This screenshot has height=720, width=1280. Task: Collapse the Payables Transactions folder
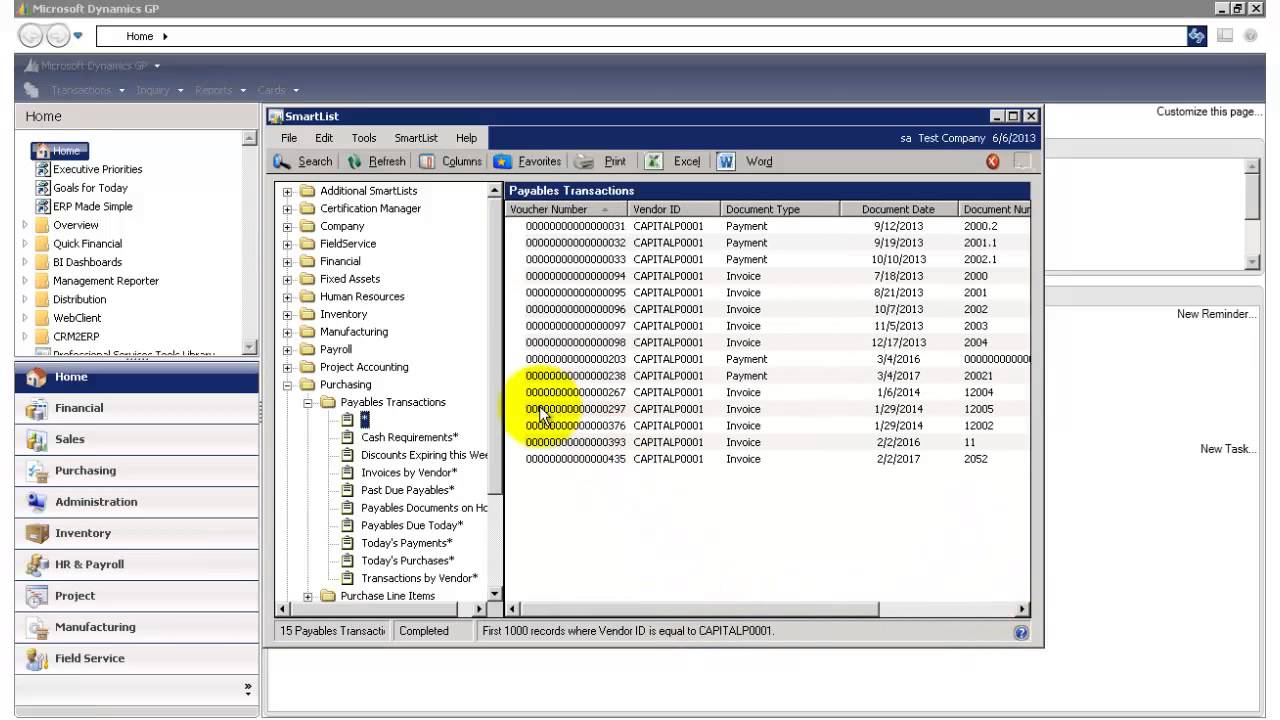click(x=307, y=403)
